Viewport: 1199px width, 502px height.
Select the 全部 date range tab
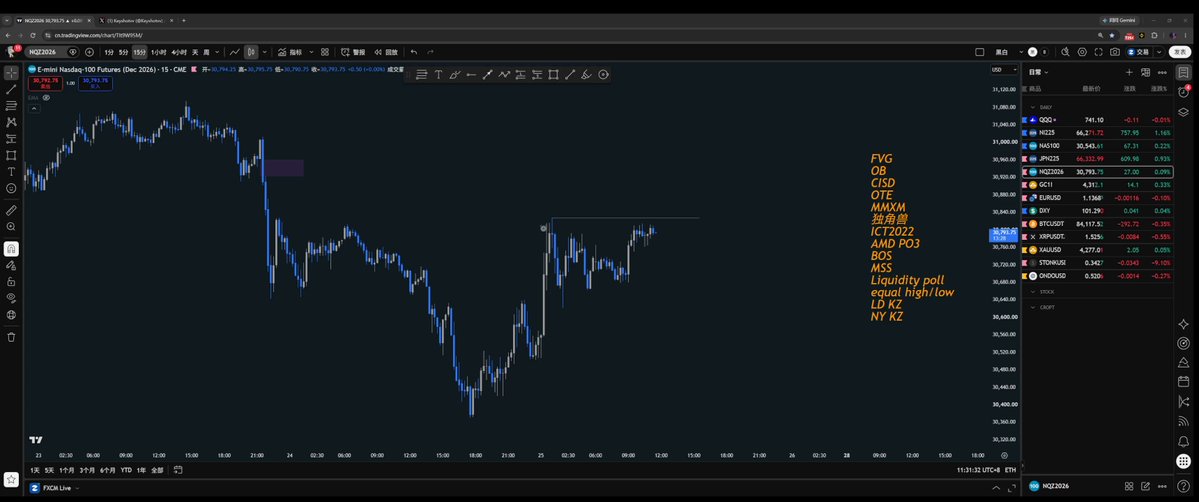pyautogui.click(x=157, y=470)
